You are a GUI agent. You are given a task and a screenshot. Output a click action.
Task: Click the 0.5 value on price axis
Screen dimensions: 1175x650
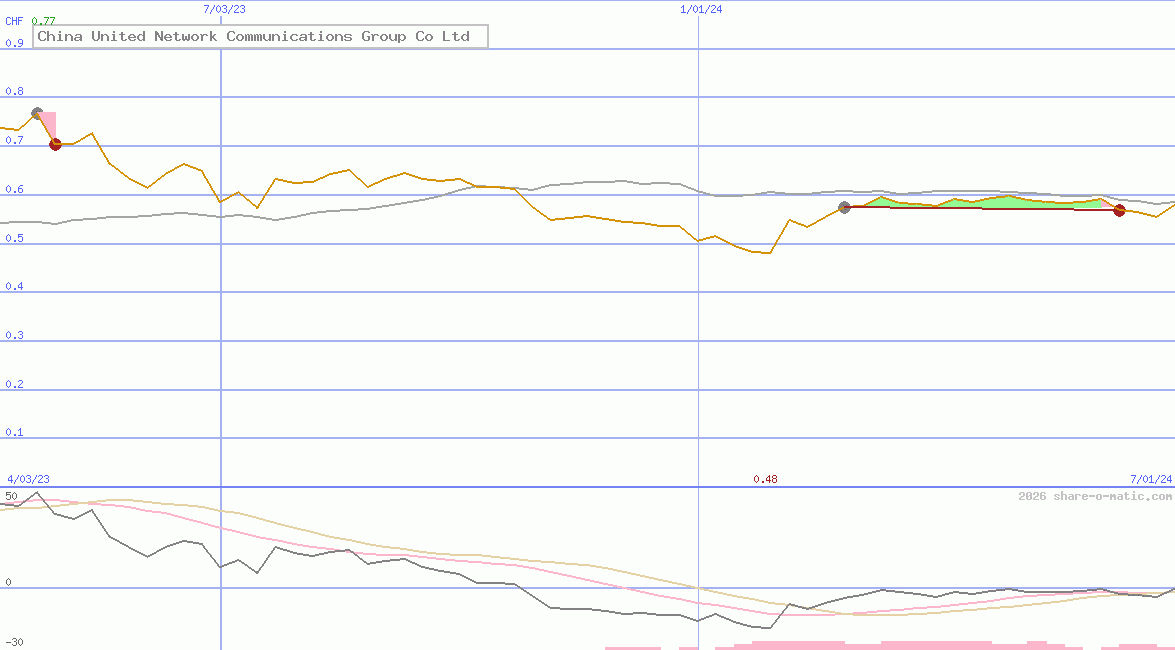(15, 238)
